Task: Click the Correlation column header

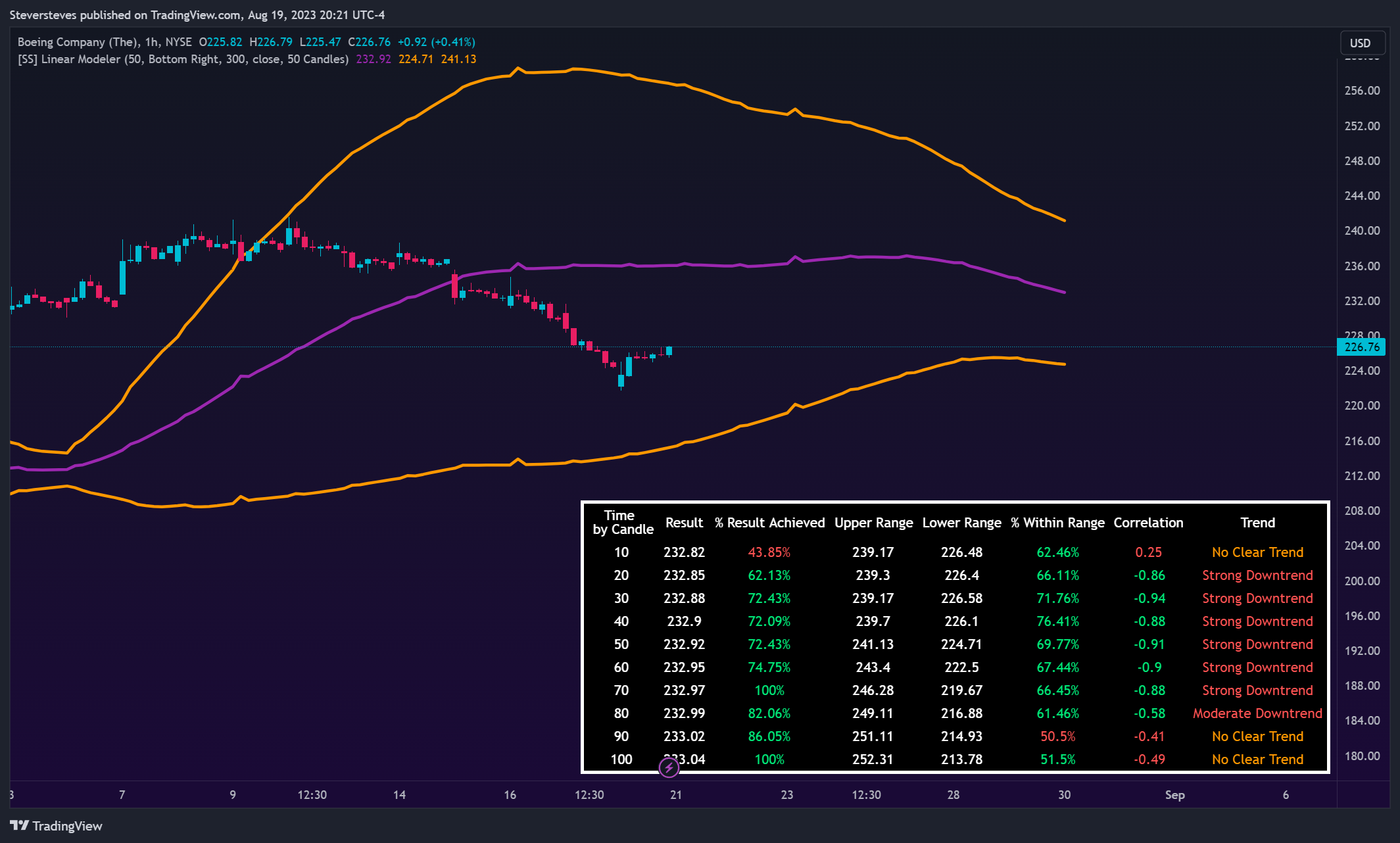Action: point(1148,523)
